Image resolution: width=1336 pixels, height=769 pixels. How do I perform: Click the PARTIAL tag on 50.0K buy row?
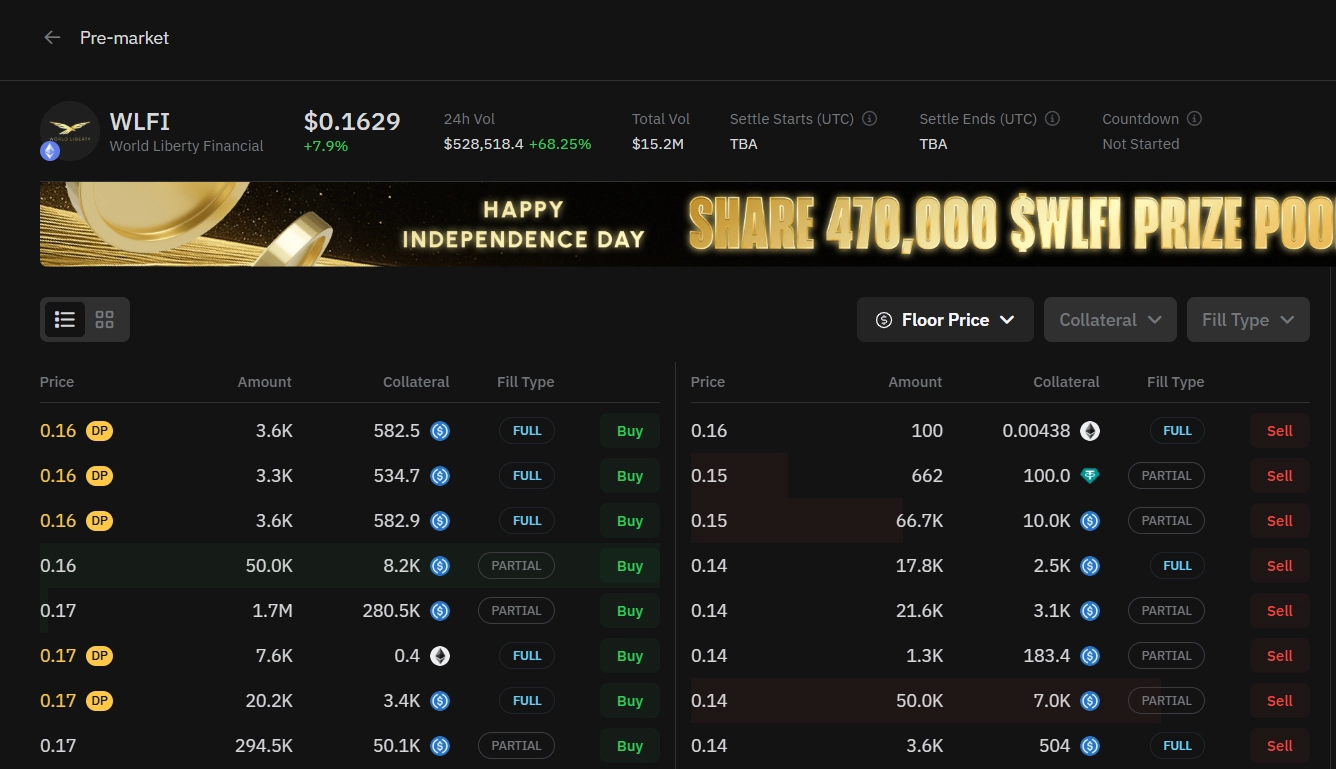point(516,566)
